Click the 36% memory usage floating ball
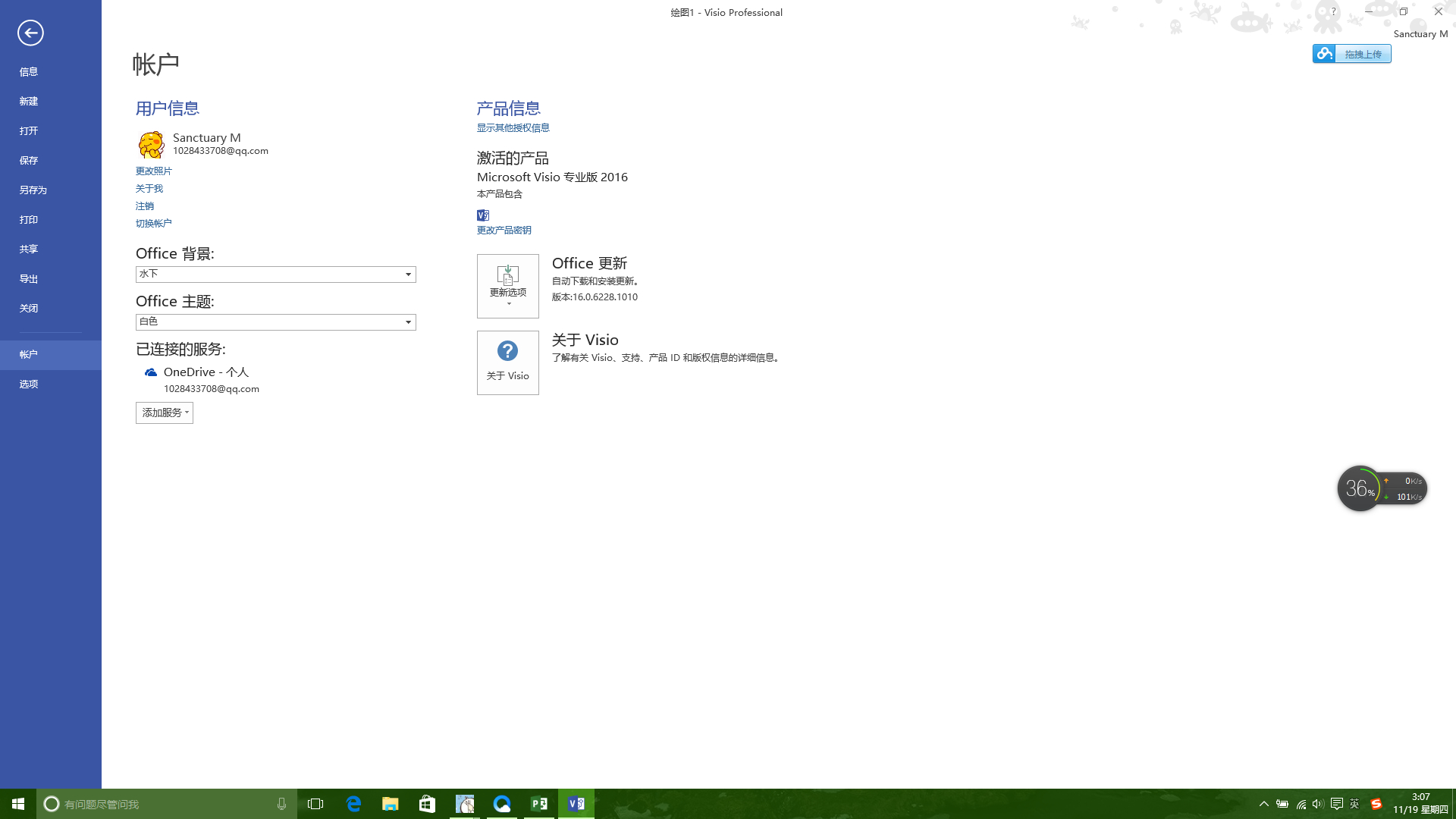Viewport: 1456px width, 819px height. coord(1360,488)
